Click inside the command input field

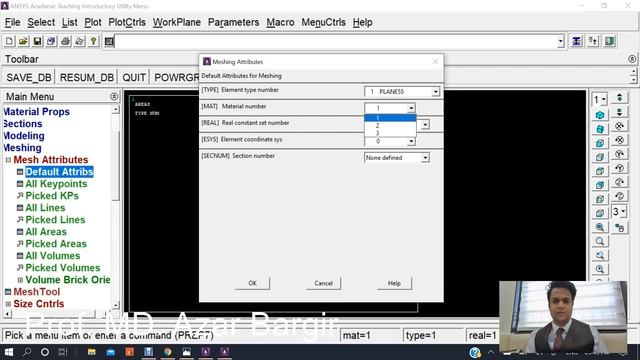336,41
